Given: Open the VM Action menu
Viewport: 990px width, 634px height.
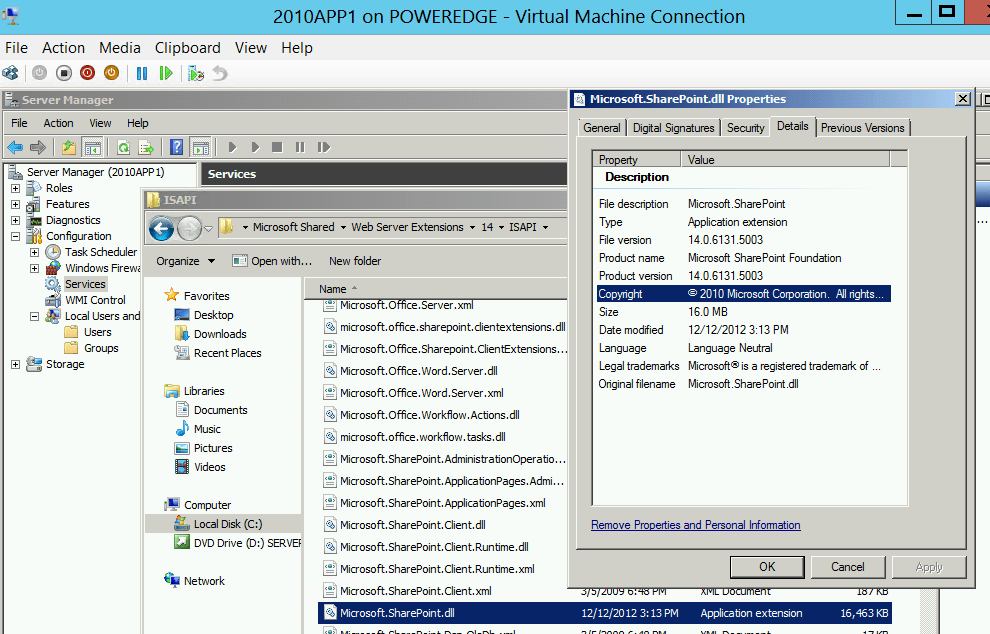Looking at the screenshot, I should coord(63,48).
